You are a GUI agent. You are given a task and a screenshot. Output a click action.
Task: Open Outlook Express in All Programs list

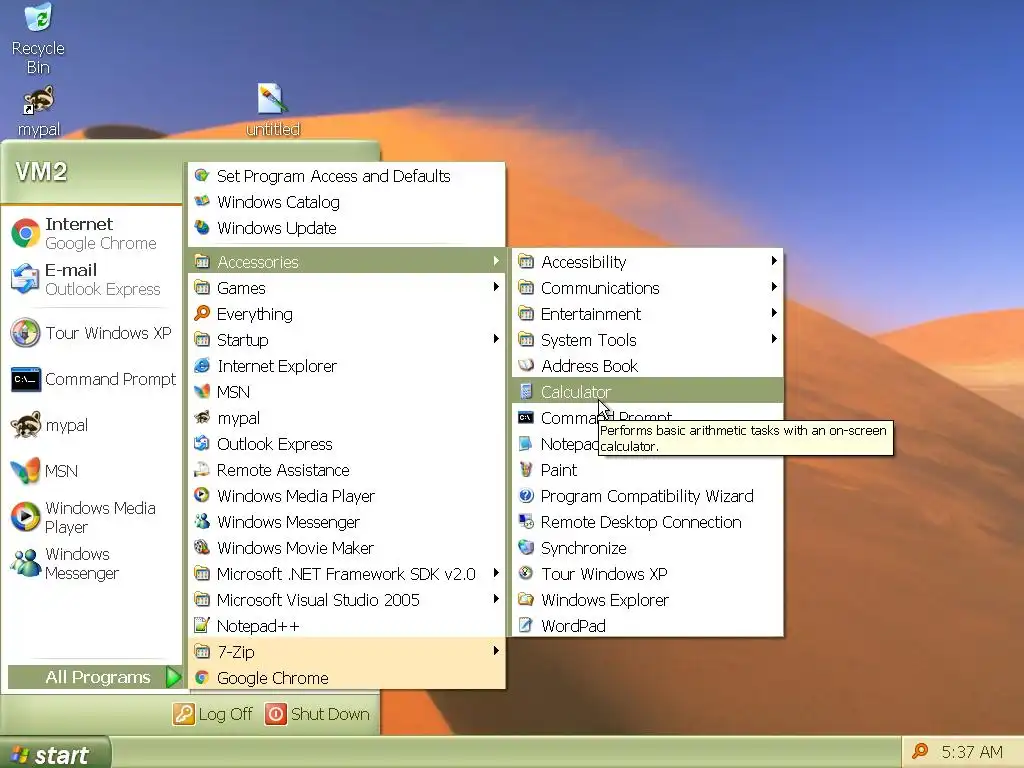click(347, 444)
